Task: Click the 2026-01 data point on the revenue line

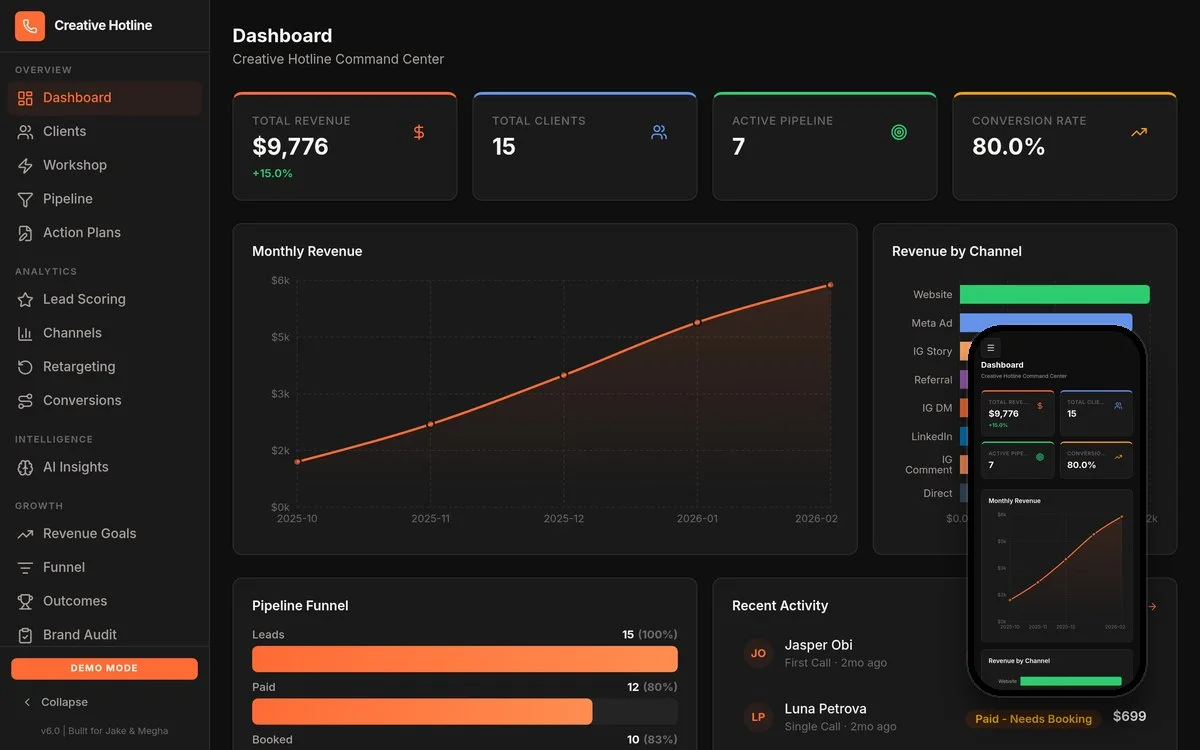Action: (x=697, y=322)
